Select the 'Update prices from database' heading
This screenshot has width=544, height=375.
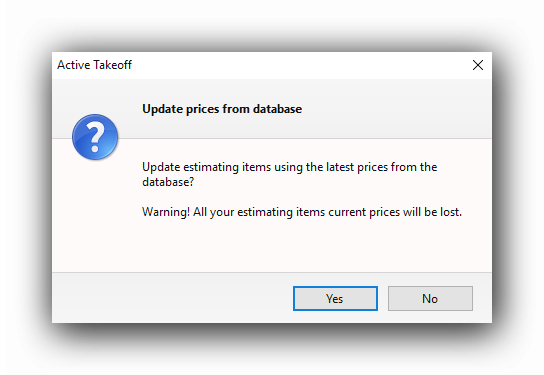coord(222,109)
